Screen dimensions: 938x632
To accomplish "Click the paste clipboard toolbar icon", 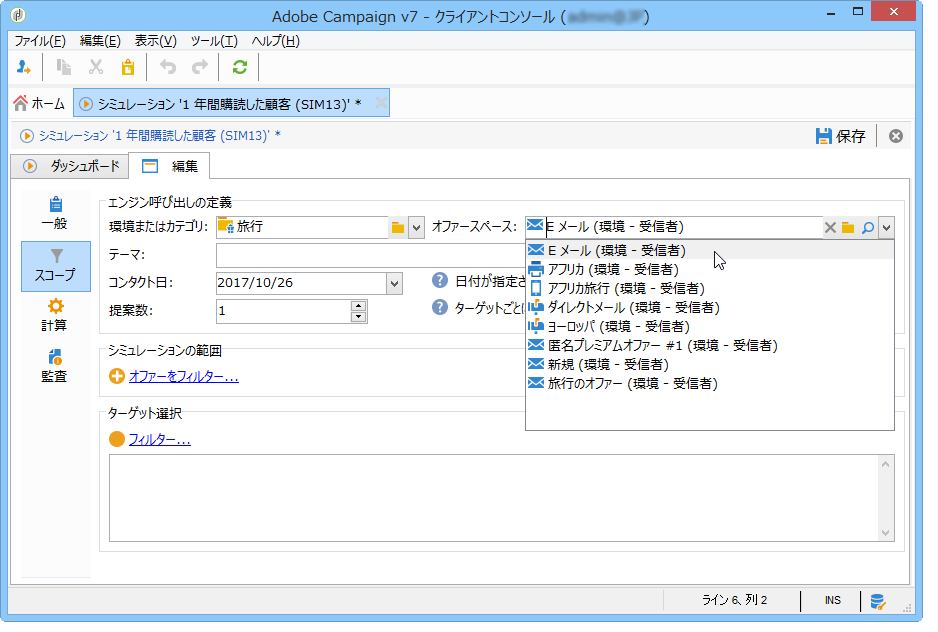I will click(x=127, y=67).
